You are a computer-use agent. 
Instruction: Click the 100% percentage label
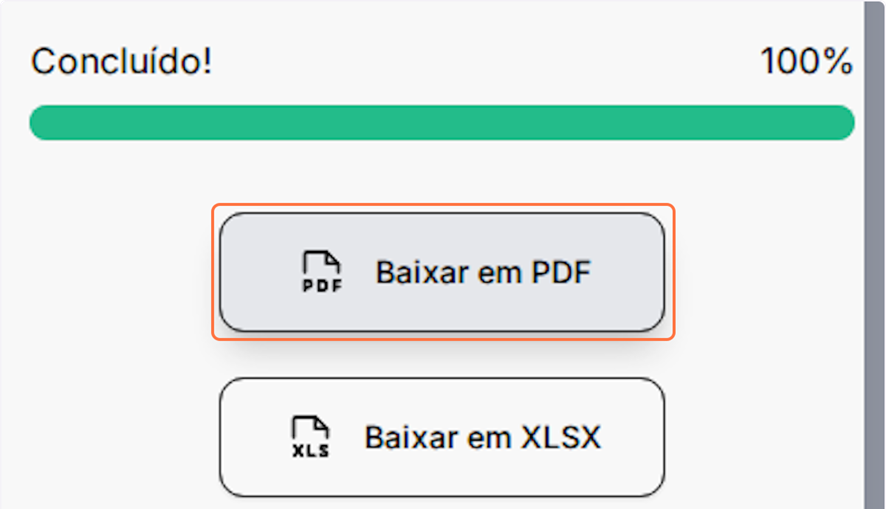806,62
